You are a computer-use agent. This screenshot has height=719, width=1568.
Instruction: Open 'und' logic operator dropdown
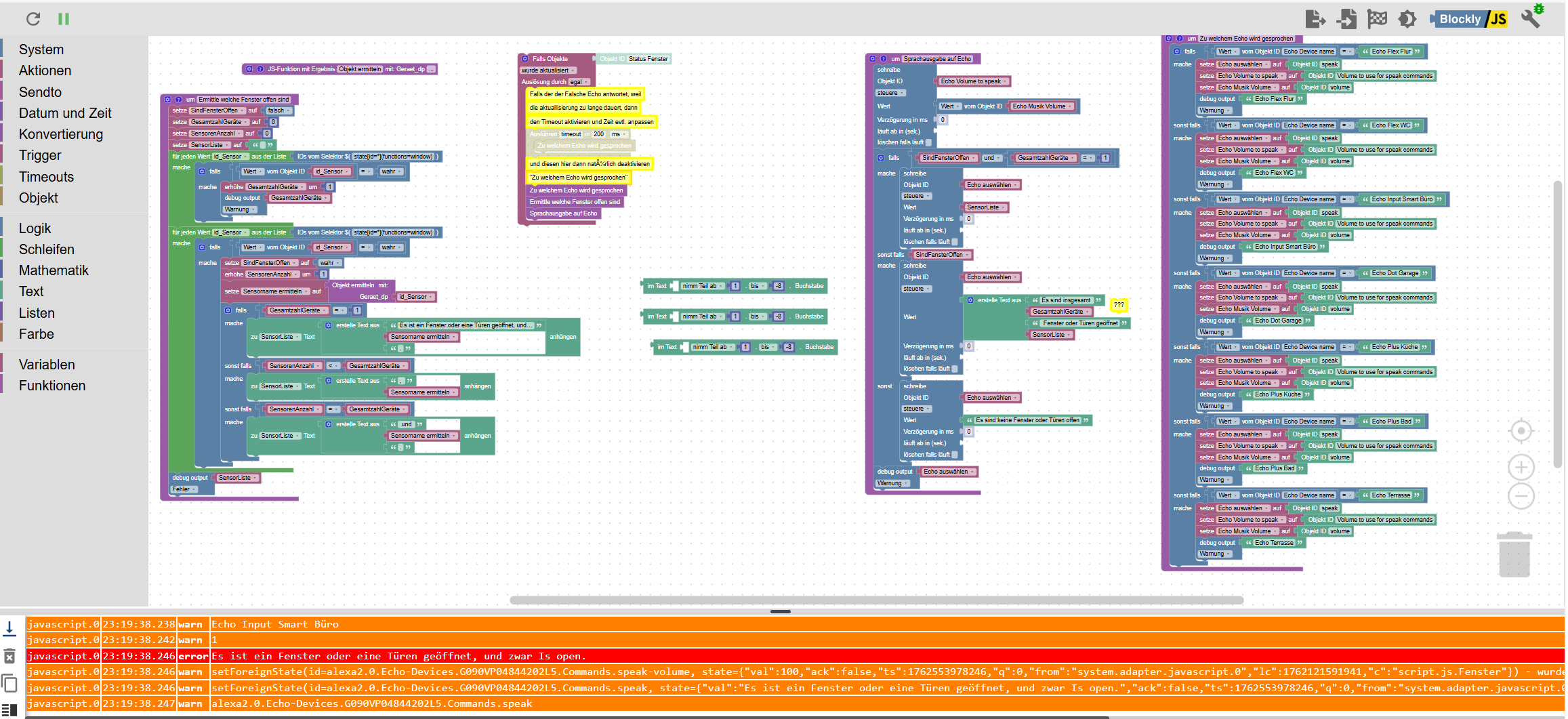coord(991,158)
